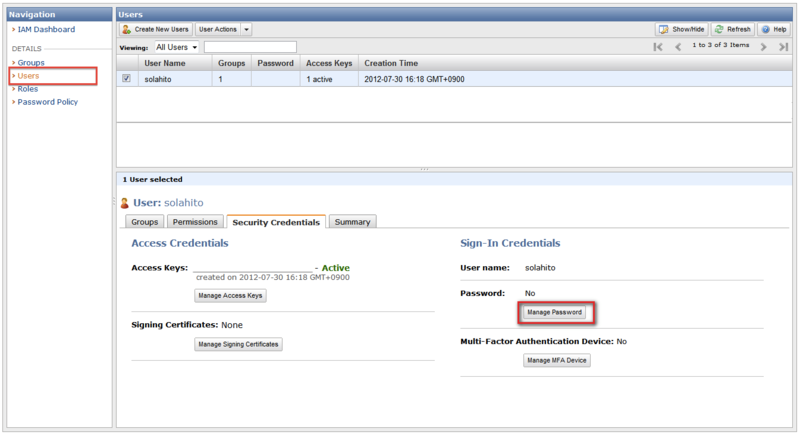Expand the User Actions dropdown arrow

[x=246, y=30]
